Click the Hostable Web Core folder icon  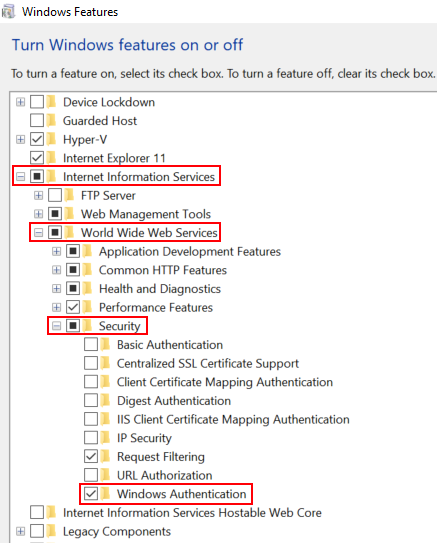pos(52,513)
